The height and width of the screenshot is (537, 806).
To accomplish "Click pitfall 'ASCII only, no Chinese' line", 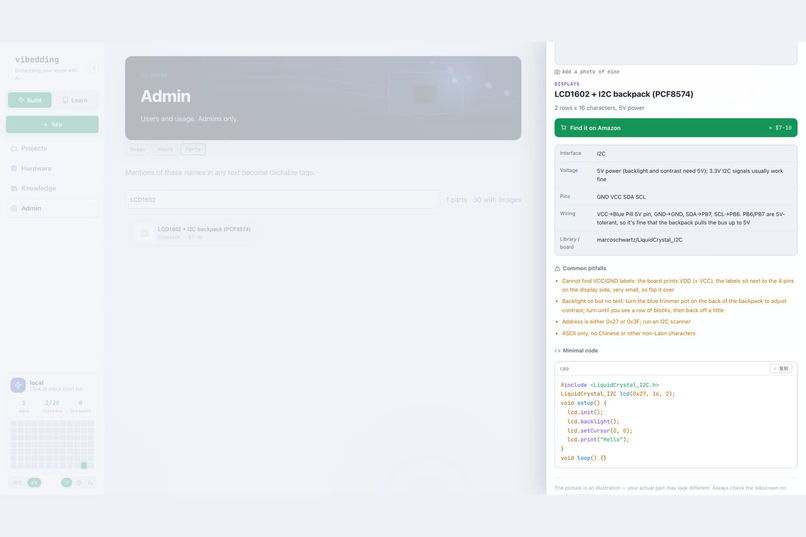I will pyautogui.click(x=628, y=334).
